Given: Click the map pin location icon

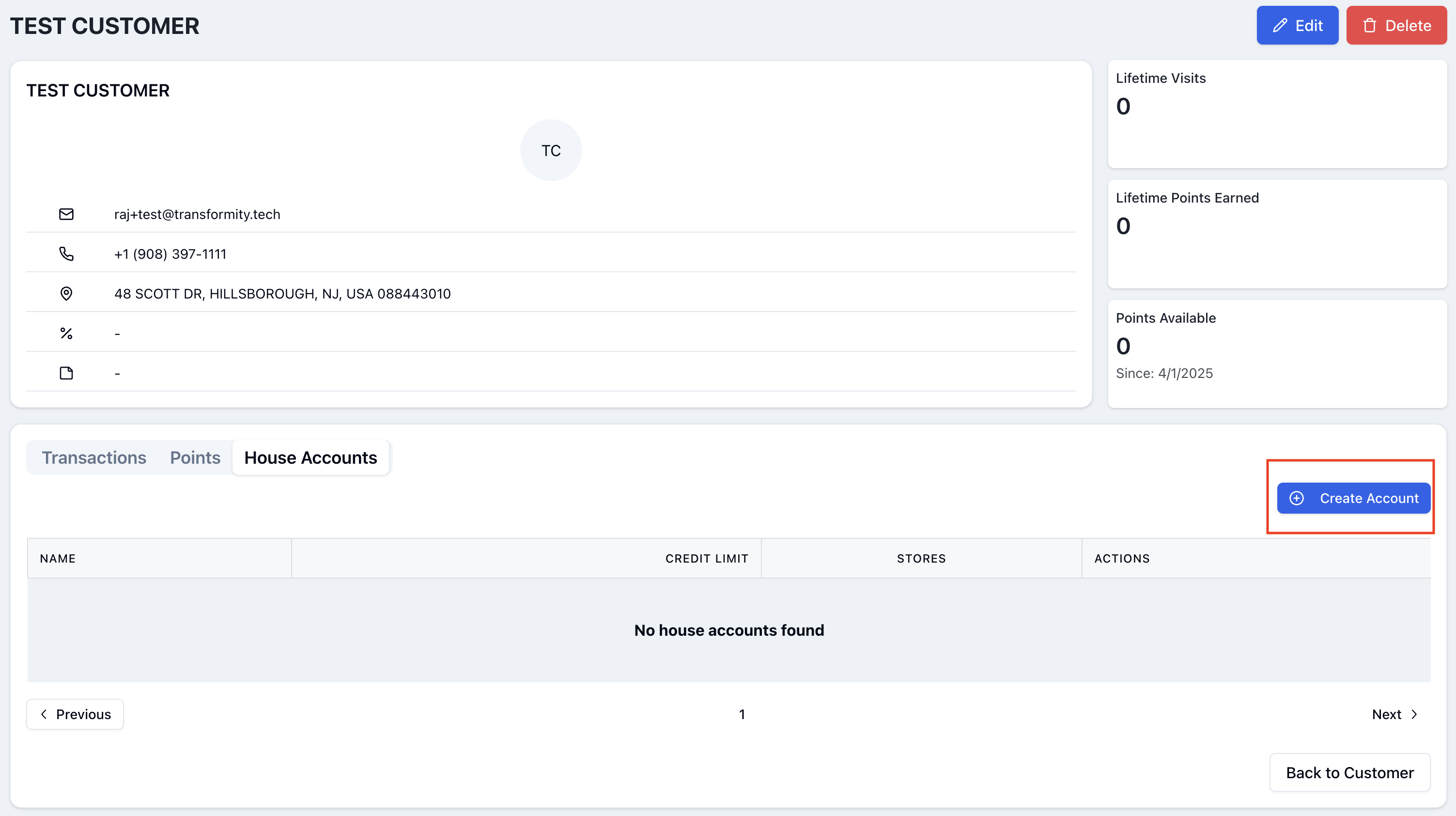Looking at the screenshot, I should [x=66, y=294].
